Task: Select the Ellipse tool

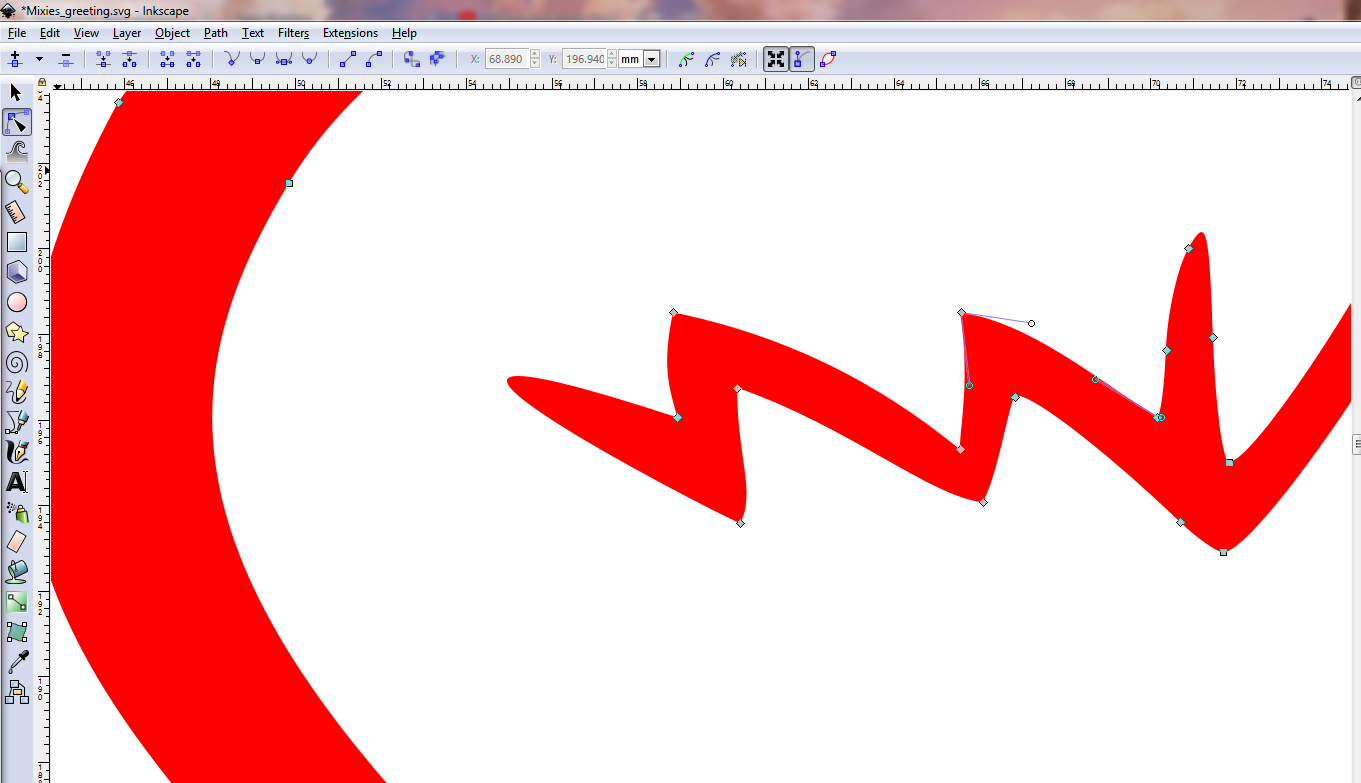Action: pos(16,301)
